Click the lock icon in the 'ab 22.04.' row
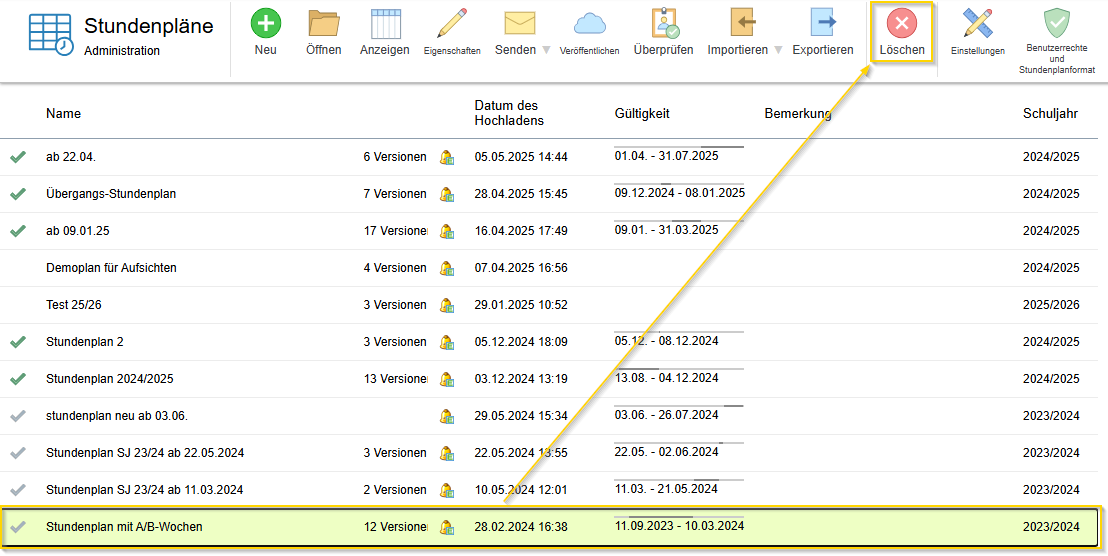 click(x=447, y=158)
